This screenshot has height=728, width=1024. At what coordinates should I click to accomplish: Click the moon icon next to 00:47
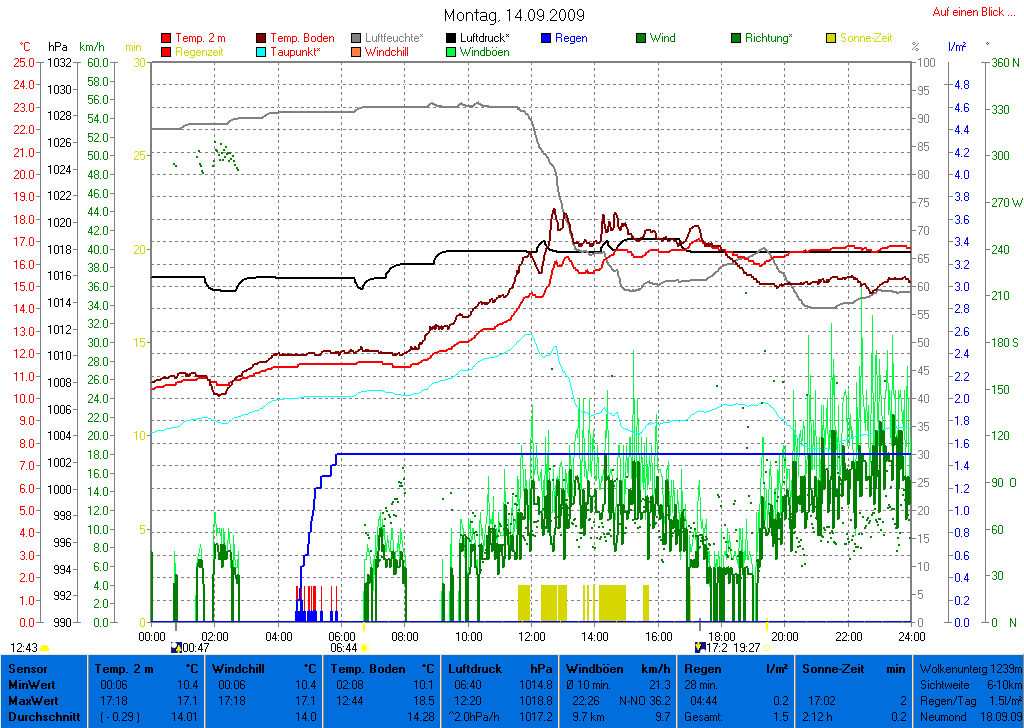(177, 648)
